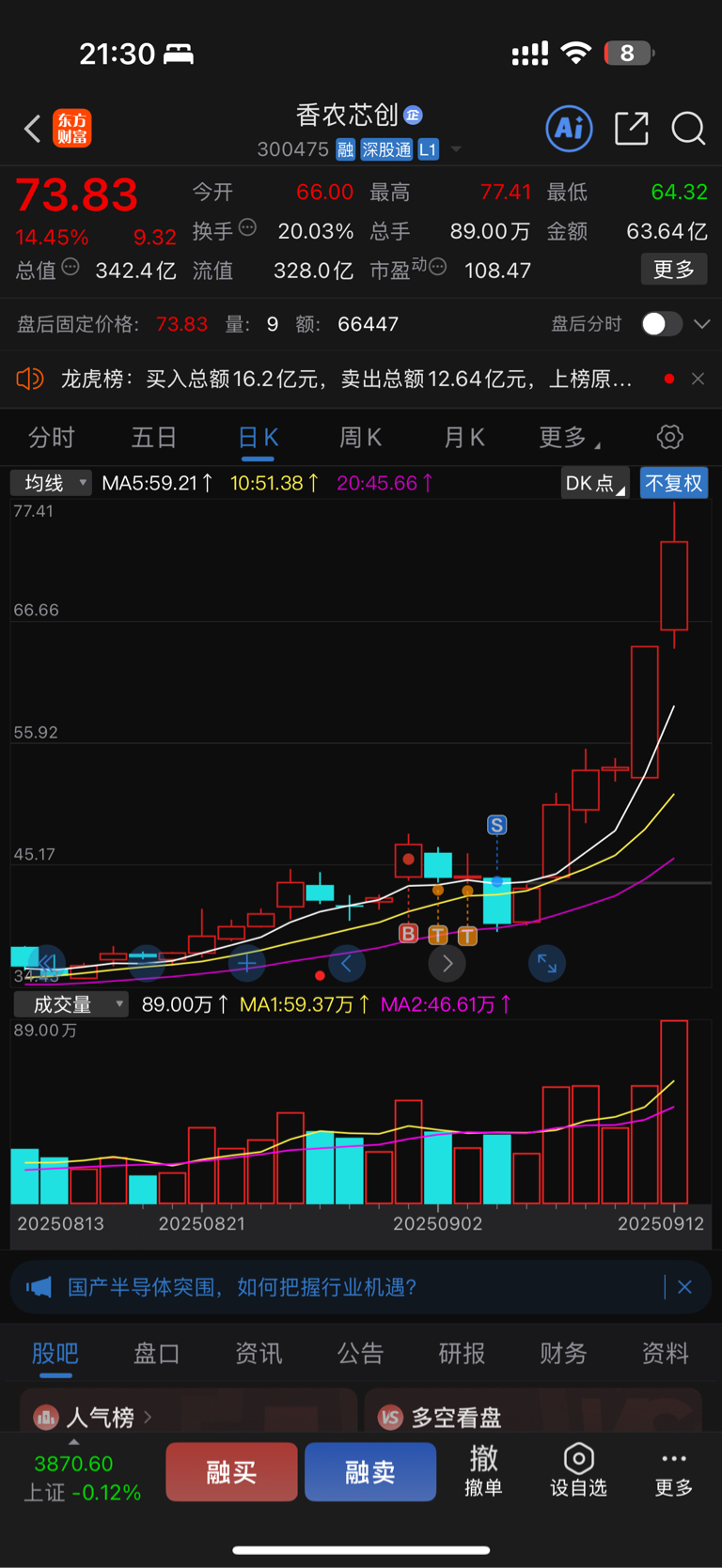The width and height of the screenshot is (722, 1568).
Task: Tap the share export icon
Action: [x=632, y=129]
